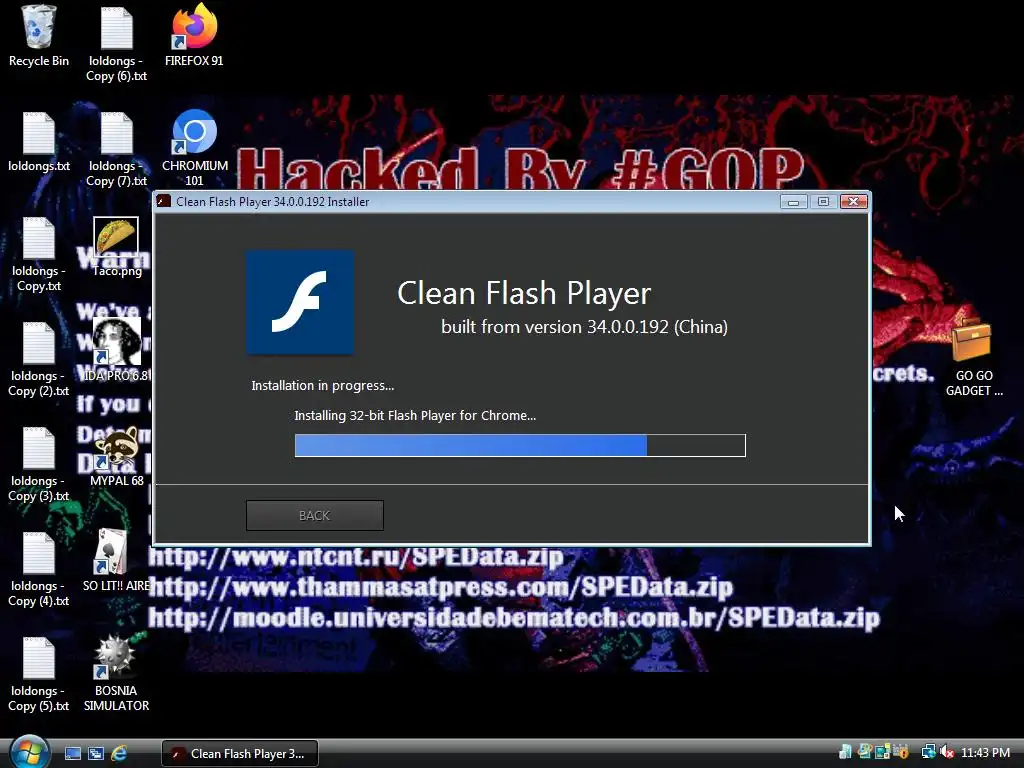1024x768 pixels.
Task: Click the 'Clean Flash Player' heading text
Action: 524,293
